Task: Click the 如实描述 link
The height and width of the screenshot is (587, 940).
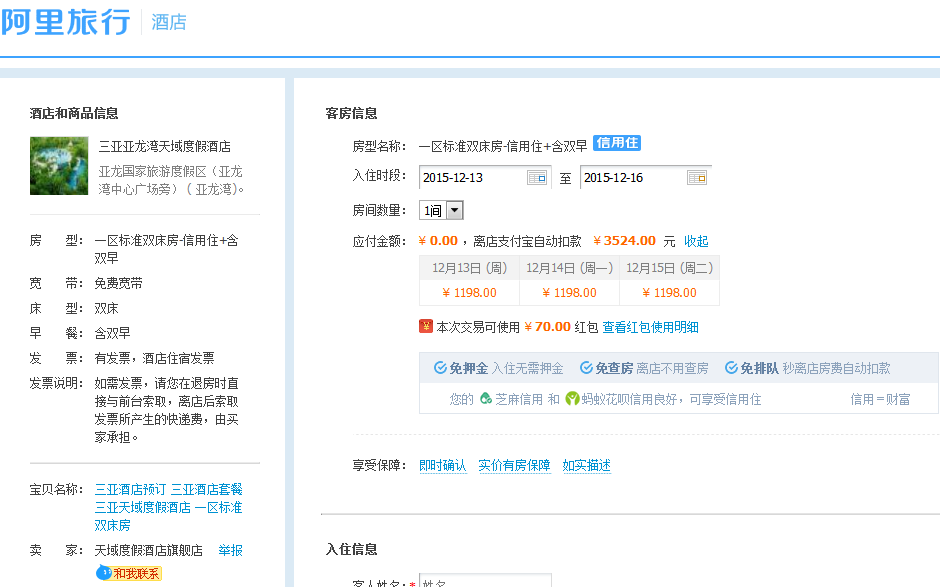Action: coord(586,465)
